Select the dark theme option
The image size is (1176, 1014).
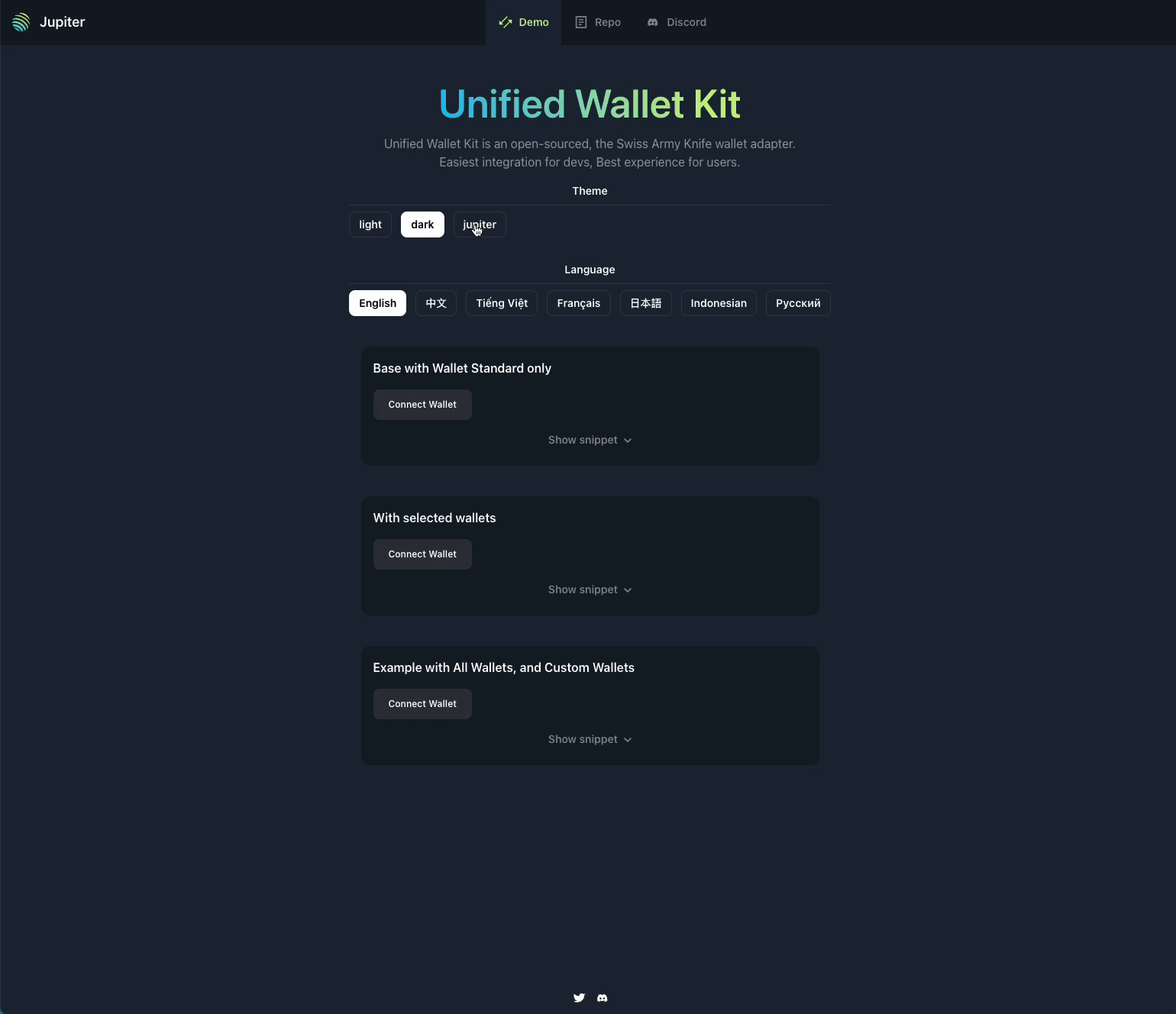[422, 224]
